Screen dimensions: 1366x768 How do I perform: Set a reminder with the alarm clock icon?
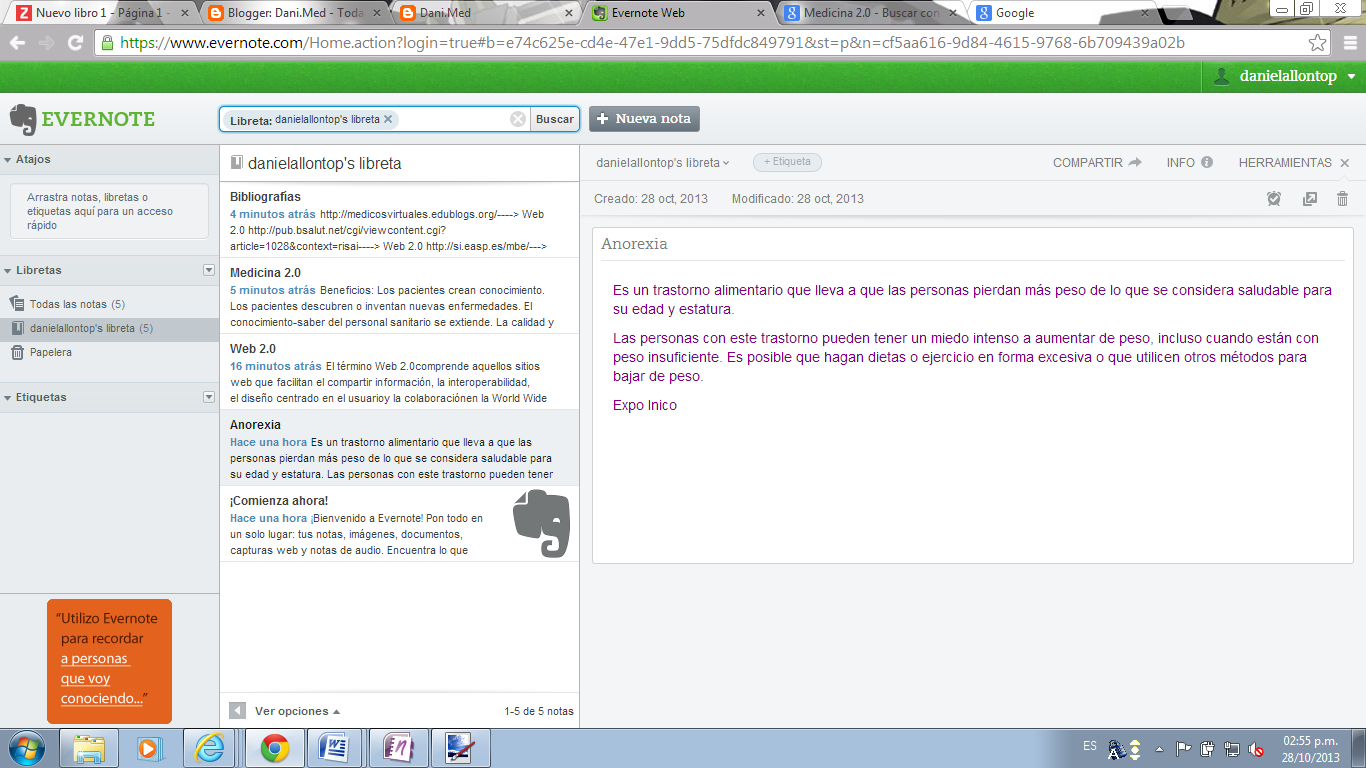coord(1274,199)
